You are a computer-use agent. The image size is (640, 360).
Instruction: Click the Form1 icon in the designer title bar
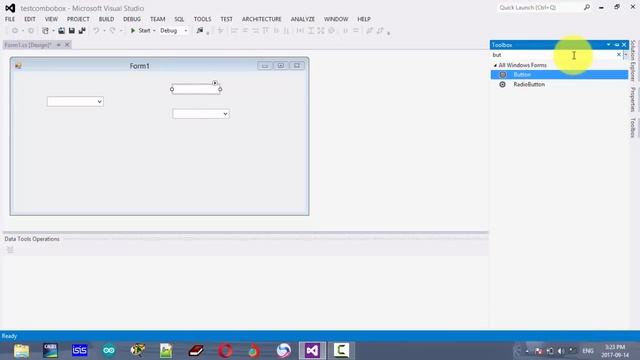coord(18,66)
